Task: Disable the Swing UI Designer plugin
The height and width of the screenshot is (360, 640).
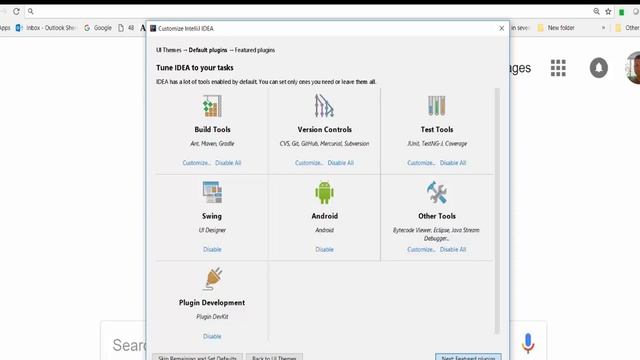Action: (212, 249)
